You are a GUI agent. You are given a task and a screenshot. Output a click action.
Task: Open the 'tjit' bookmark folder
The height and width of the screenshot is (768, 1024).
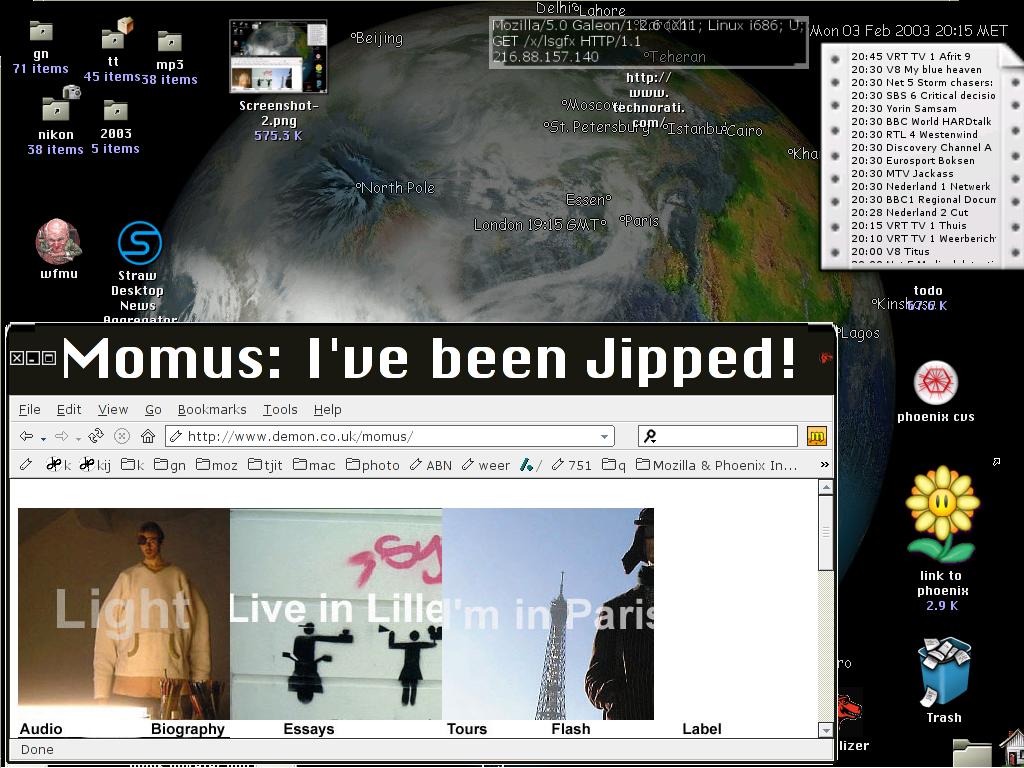point(265,465)
